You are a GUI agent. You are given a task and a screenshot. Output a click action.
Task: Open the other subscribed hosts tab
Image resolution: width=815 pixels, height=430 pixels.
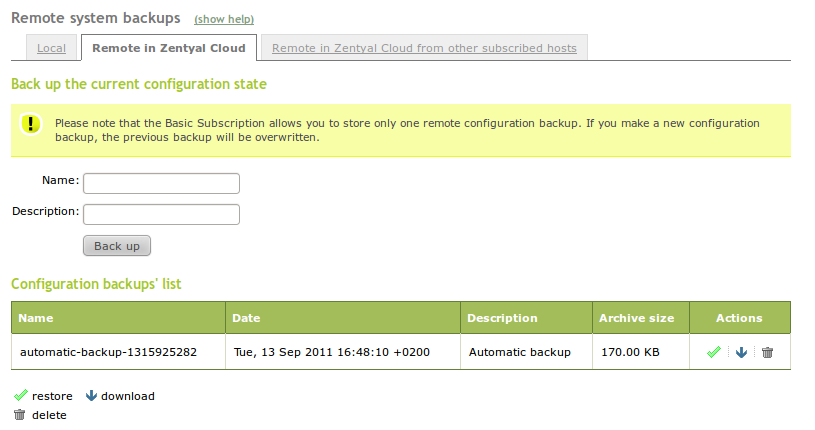tap(425, 47)
